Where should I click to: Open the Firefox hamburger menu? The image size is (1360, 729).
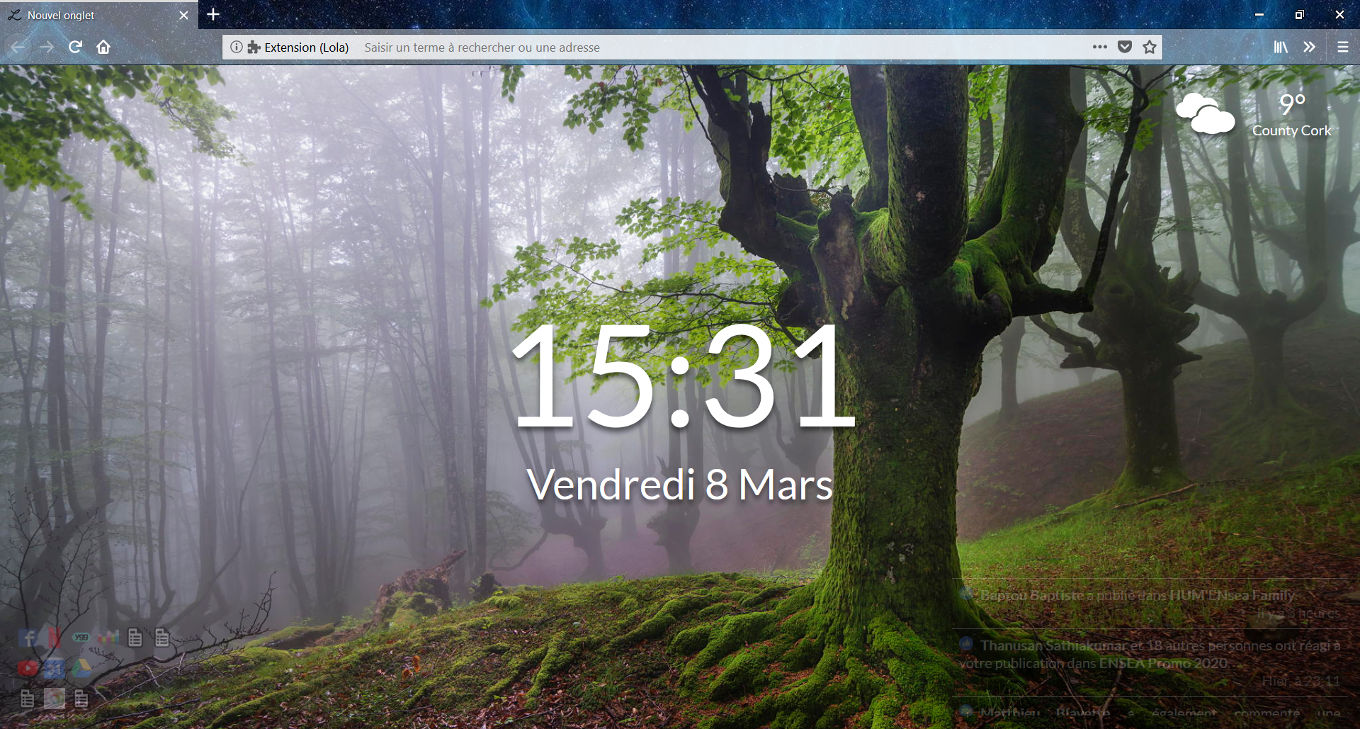1342,47
